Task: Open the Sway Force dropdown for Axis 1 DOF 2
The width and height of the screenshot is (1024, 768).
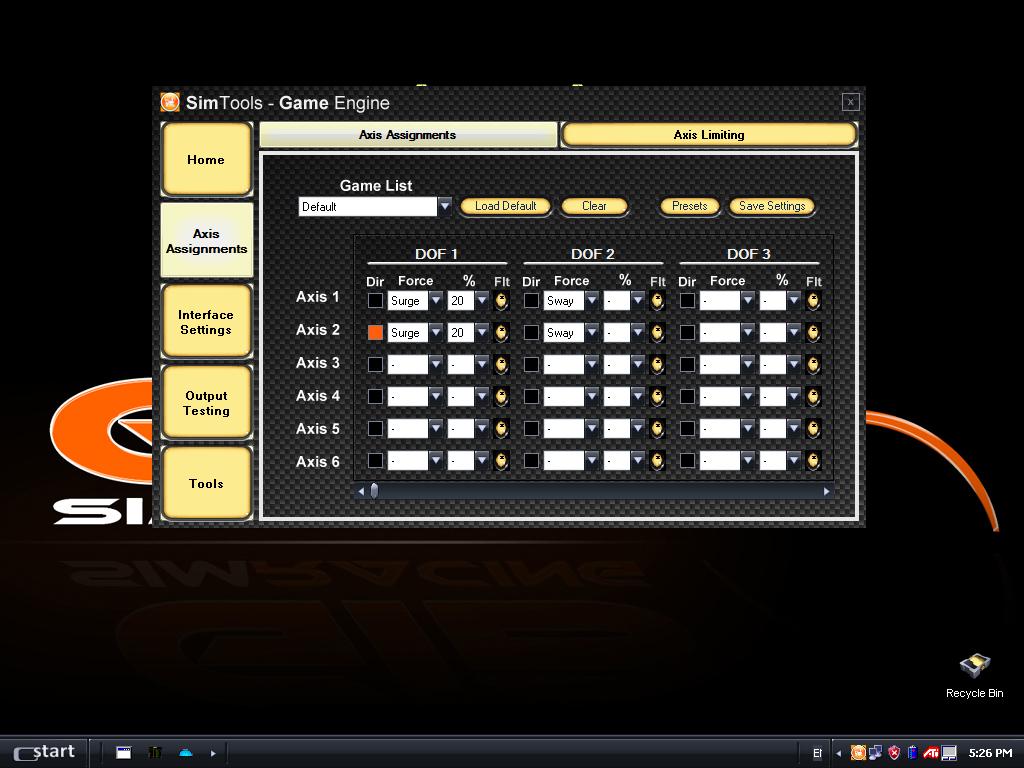Action: coord(592,300)
